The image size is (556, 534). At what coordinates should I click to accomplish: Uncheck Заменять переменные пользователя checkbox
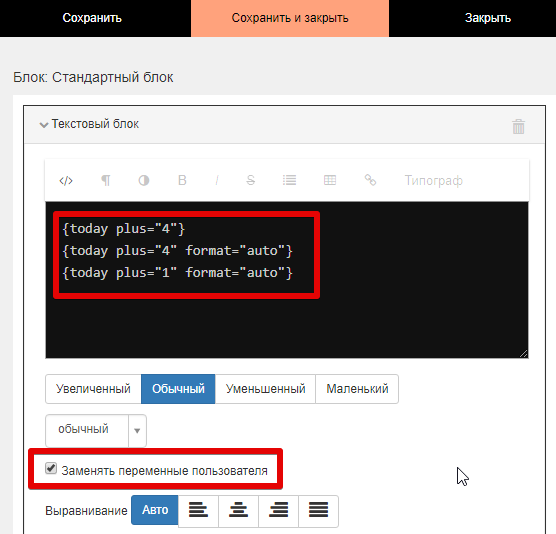(x=51, y=468)
